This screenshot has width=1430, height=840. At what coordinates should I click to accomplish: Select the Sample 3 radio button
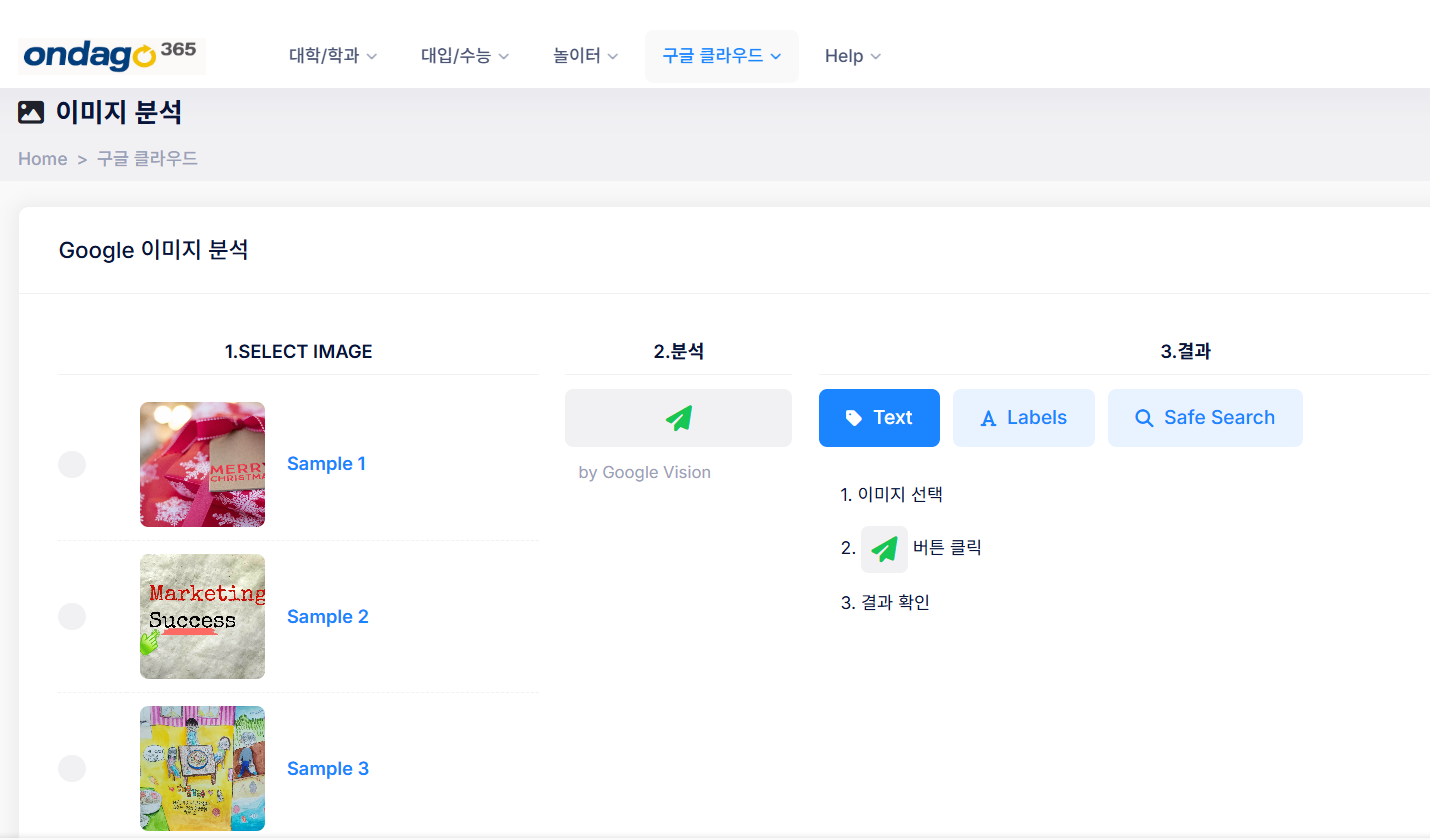pos(72,768)
